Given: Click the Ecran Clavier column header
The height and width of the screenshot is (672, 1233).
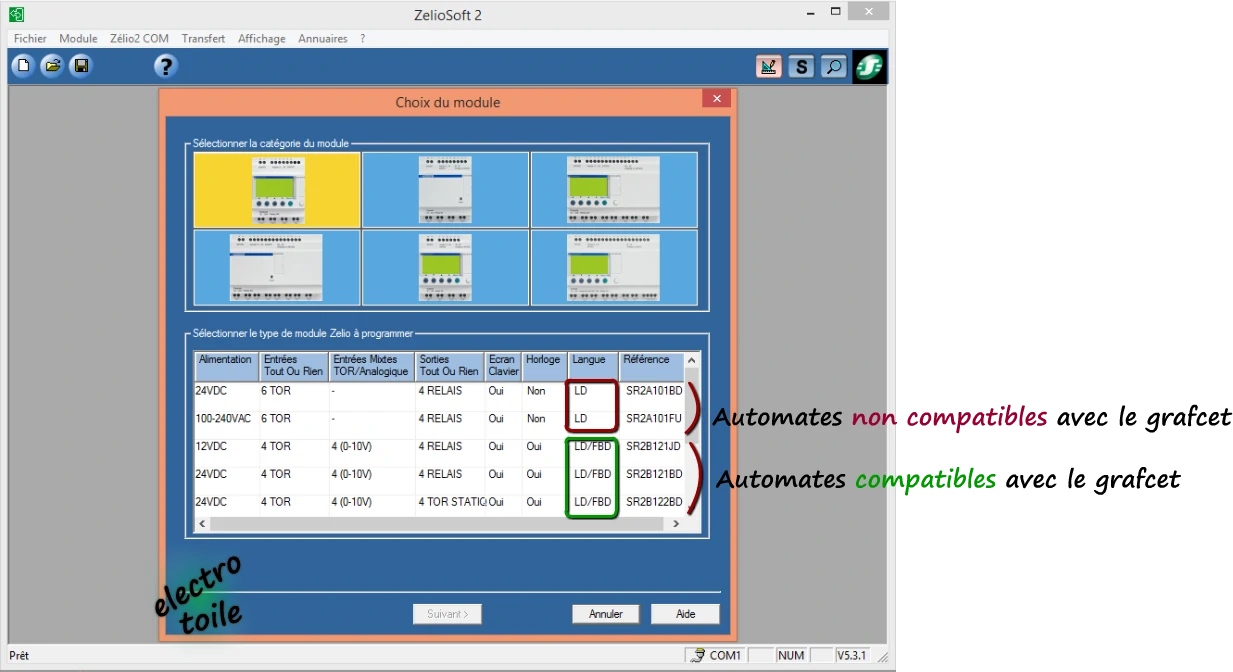Looking at the screenshot, I should (503, 366).
